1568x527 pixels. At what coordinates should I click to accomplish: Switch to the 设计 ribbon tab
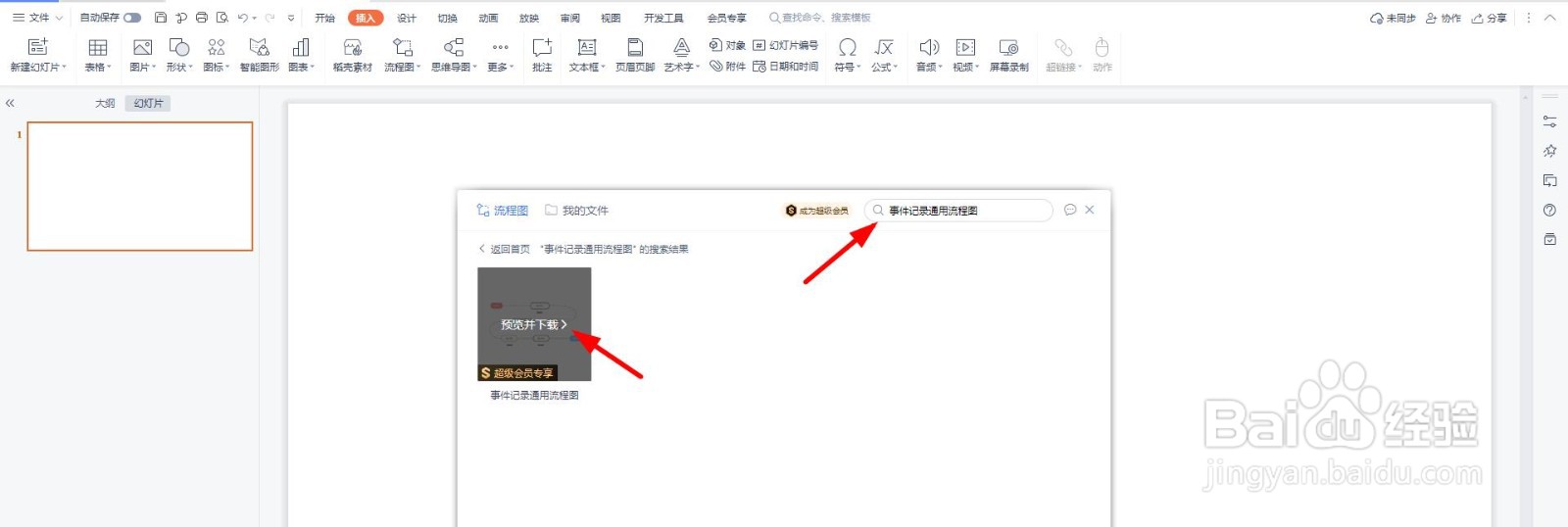pos(407,18)
